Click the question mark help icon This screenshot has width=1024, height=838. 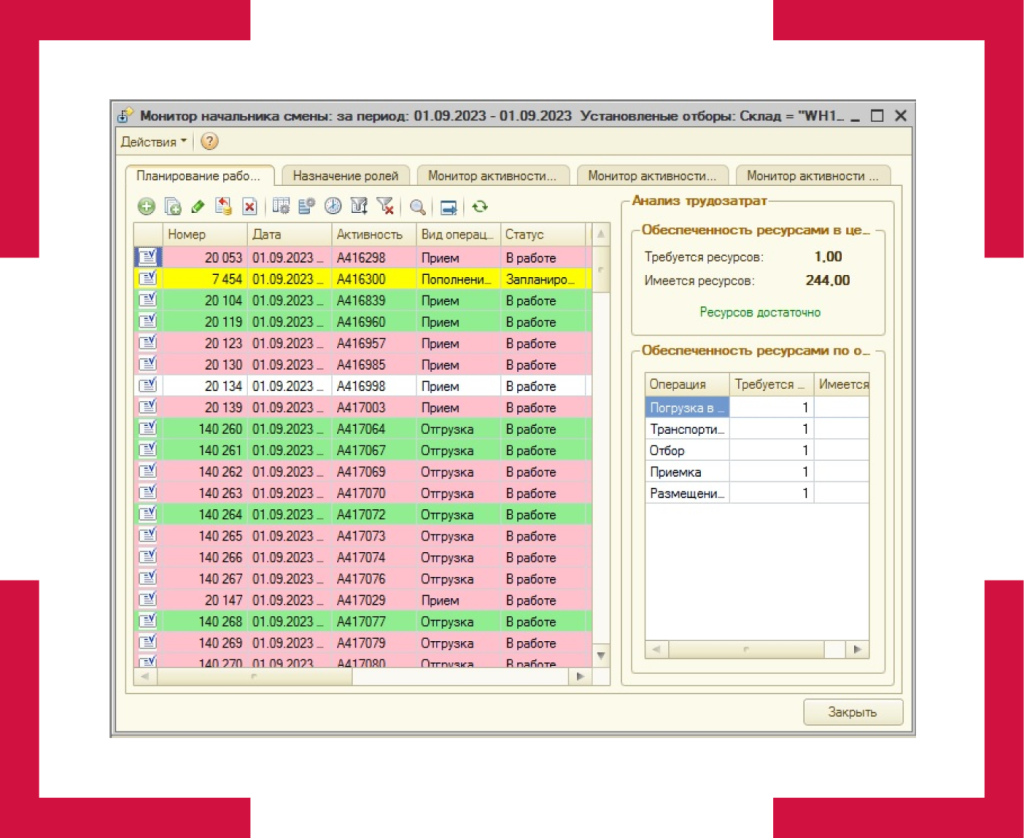(209, 142)
